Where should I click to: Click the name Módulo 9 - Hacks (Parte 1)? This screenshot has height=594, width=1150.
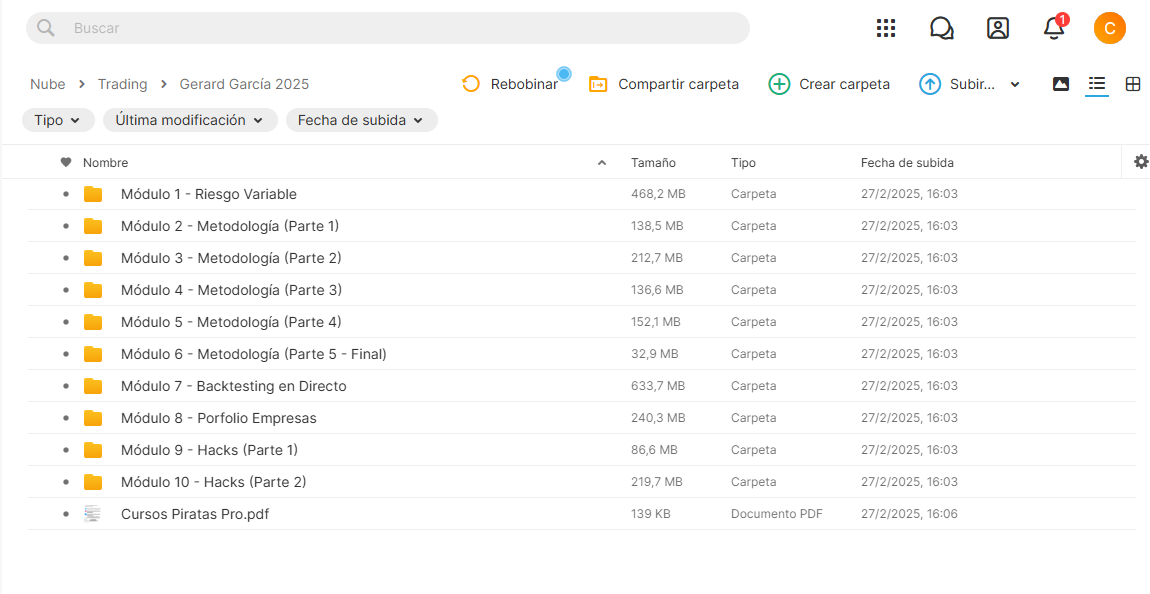point(210,450)
